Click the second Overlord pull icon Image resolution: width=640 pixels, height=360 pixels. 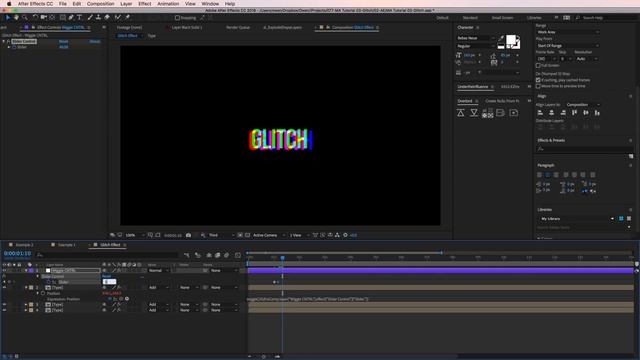pyautogui.click(x=474, y=113)
